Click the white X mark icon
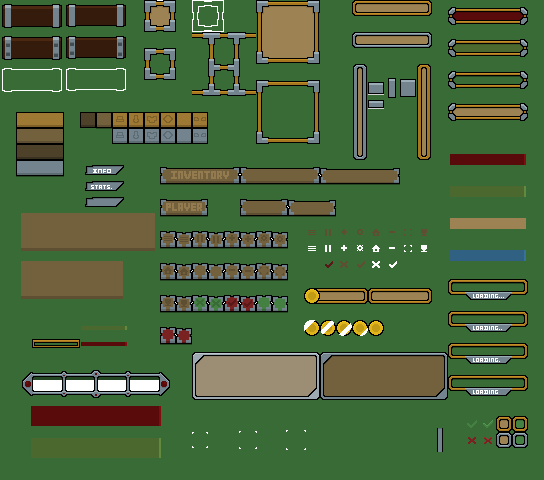This screenshot has height=480, width=544. [376, 265]
